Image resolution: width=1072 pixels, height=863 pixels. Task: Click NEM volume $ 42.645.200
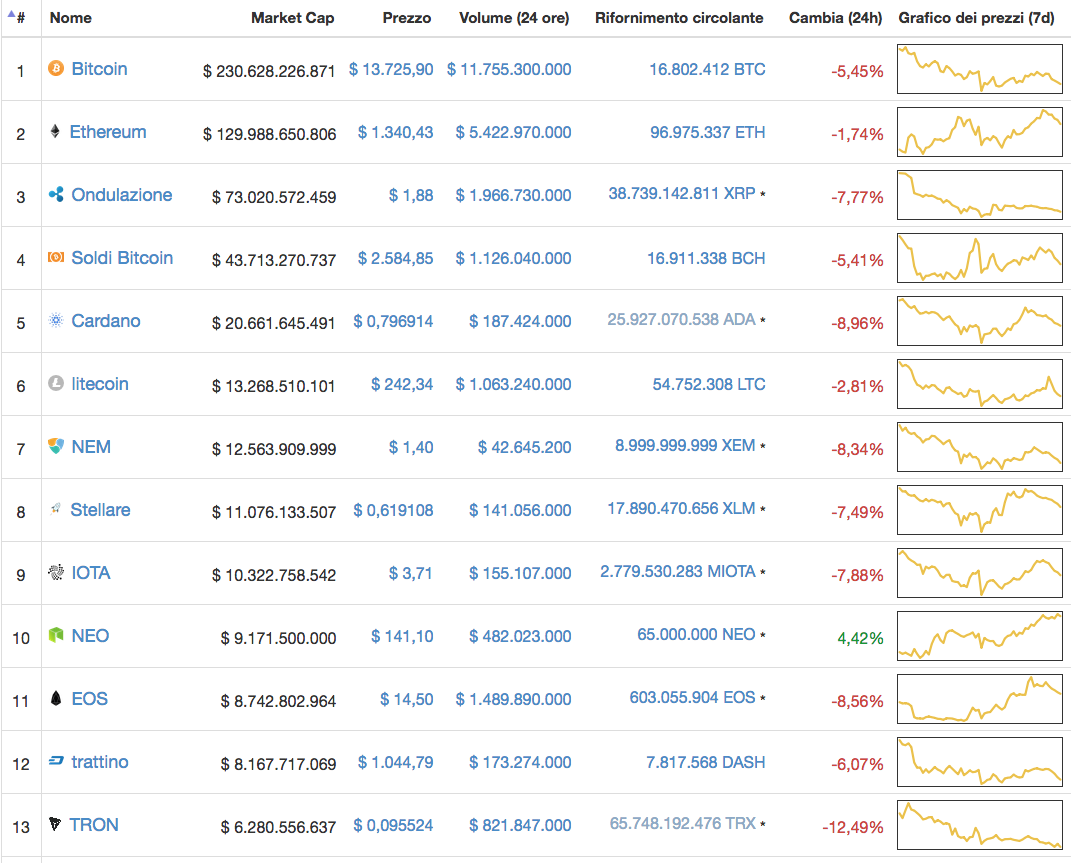[524, 447]
